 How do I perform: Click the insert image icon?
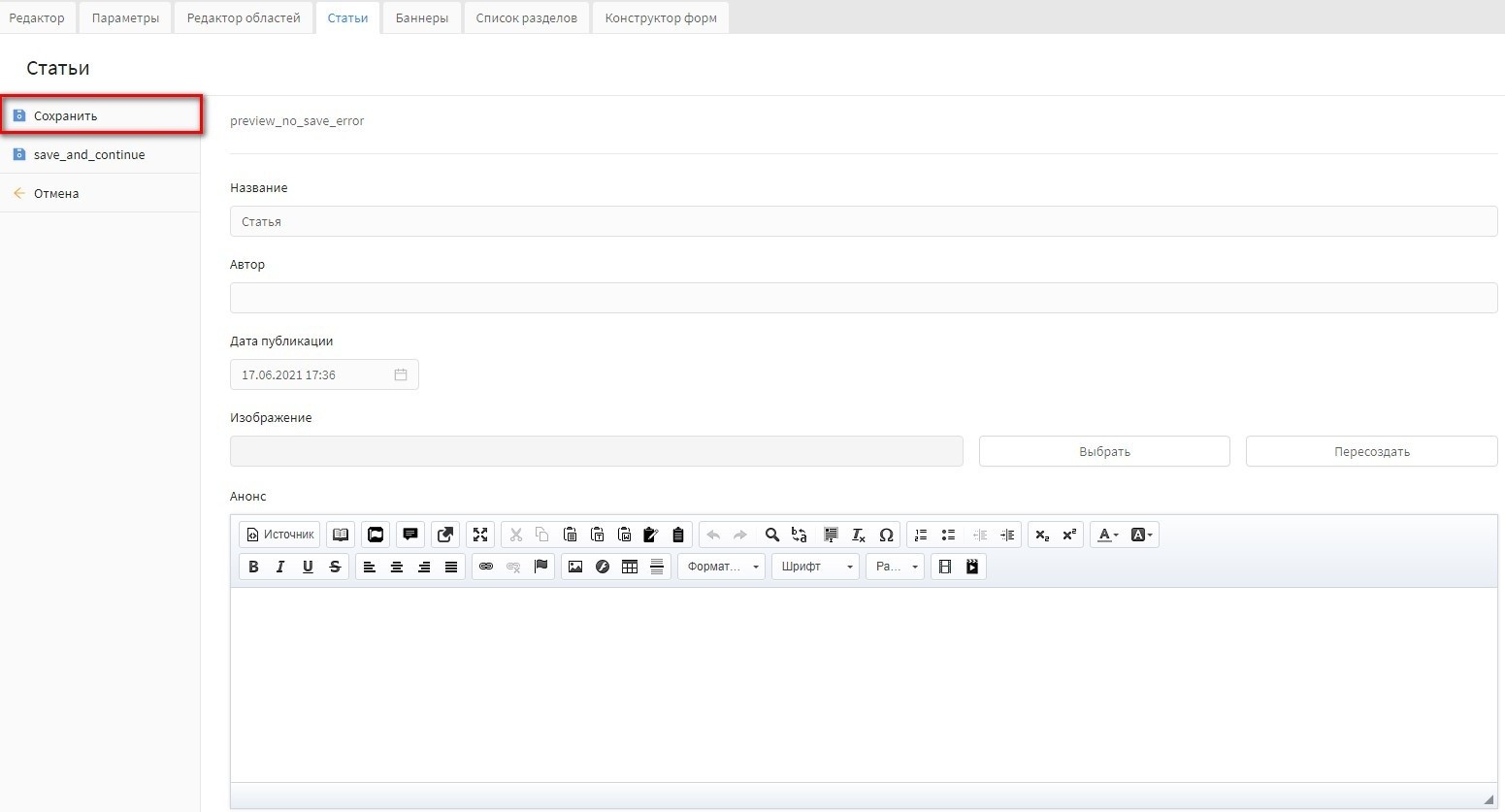click(x=575, y=567)
